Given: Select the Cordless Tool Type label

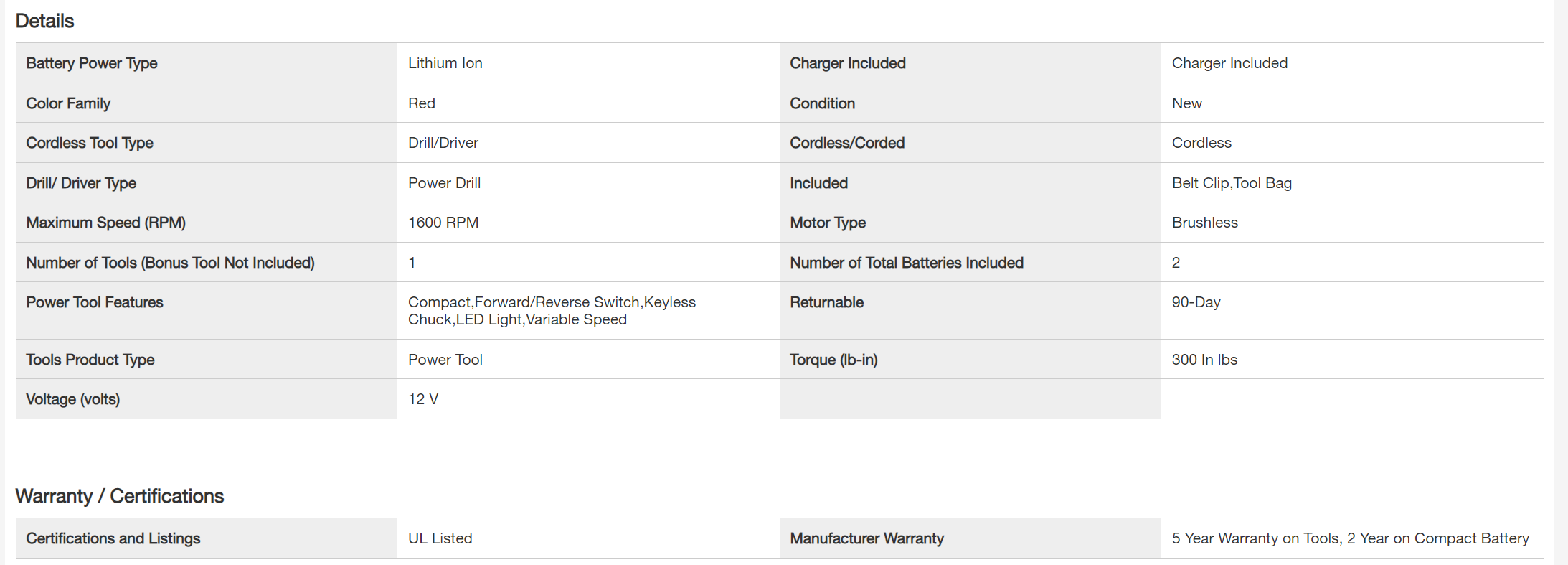Looking at the screenshot, I should point(90,143).
